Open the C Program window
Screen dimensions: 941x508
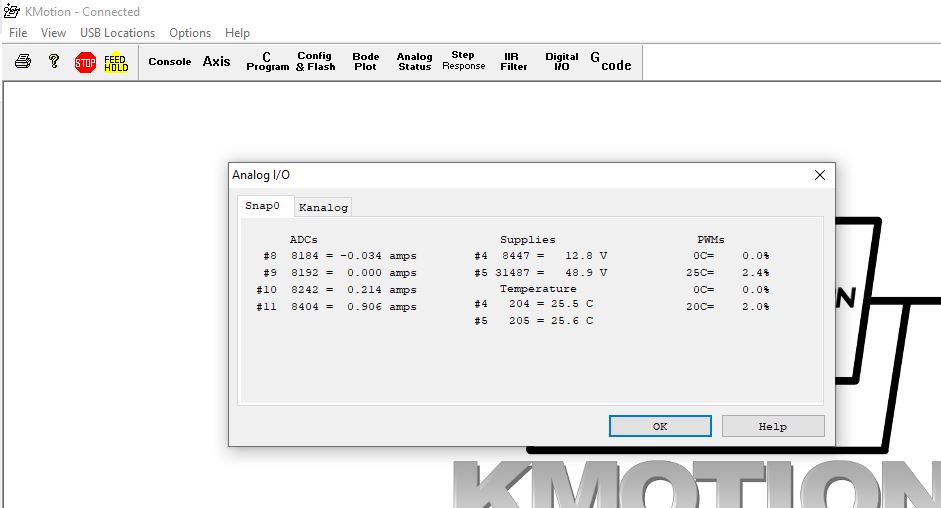(267, 62)
